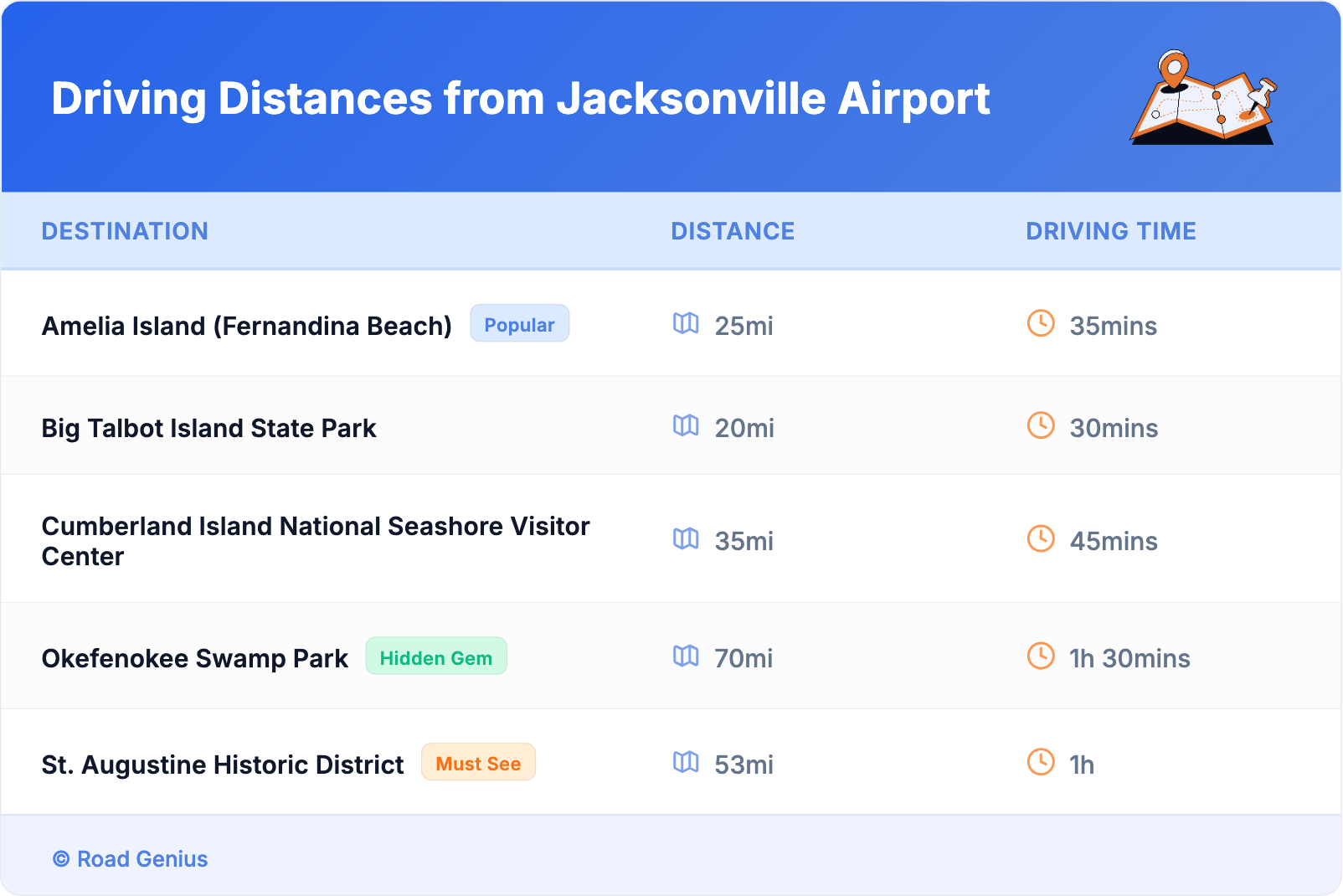This screenshot has width=1343, height=896.
Task: Click the Hidden Gem badge
Action: [435, 657]
